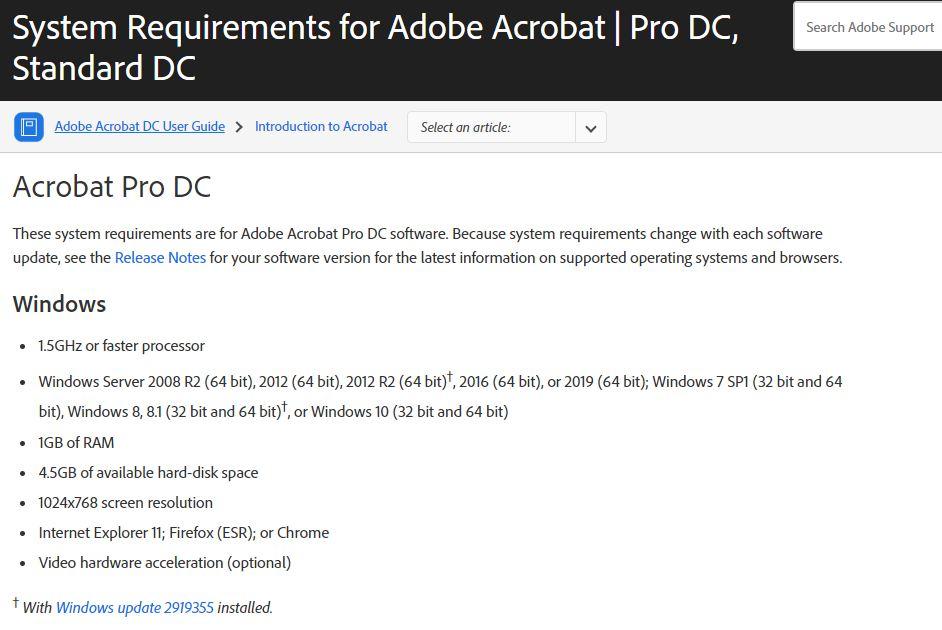Click the Acrobat Pro DC heading
The image size is (942, 630).
(x=112, y=187)
